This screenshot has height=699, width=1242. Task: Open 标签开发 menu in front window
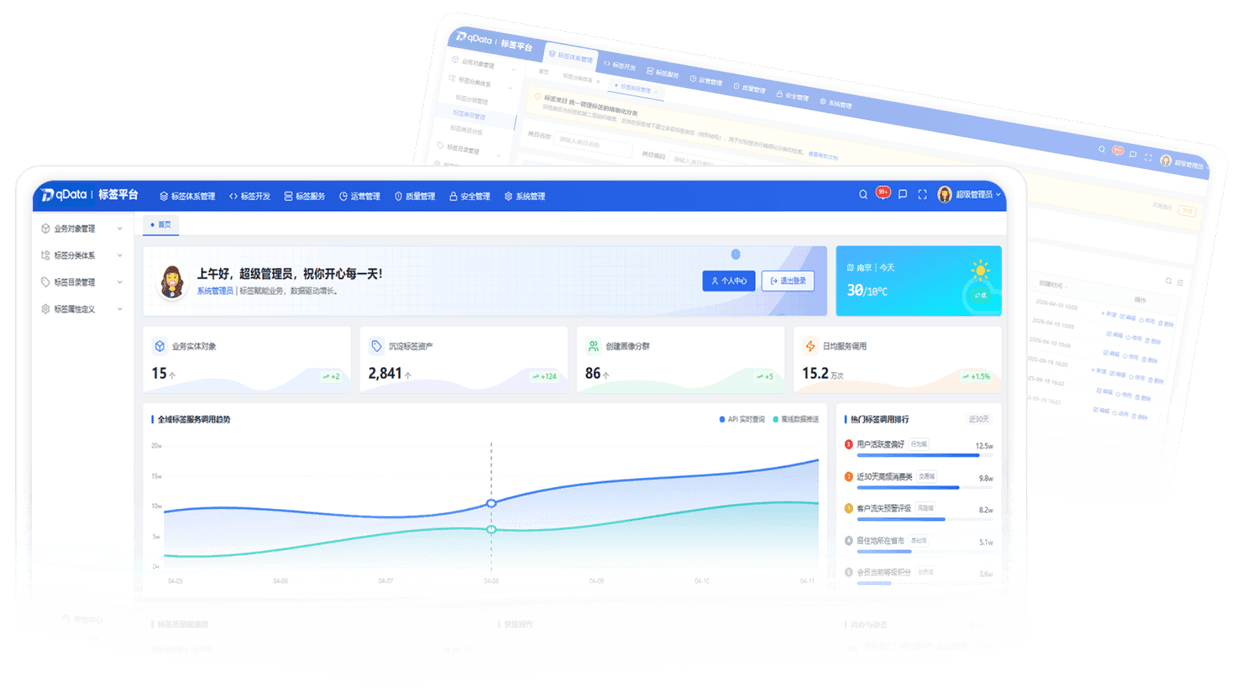point(250,196)
